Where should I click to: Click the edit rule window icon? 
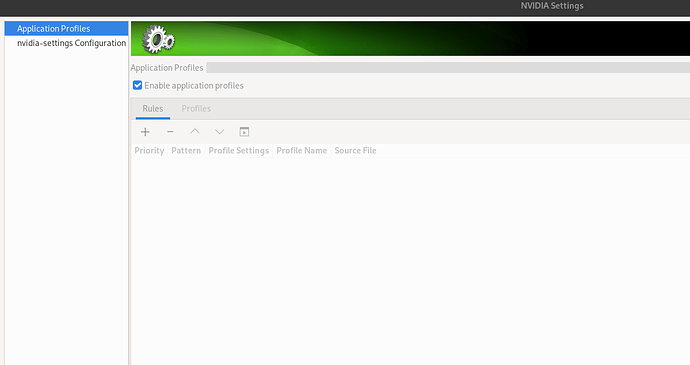click(x=244, y=132)
